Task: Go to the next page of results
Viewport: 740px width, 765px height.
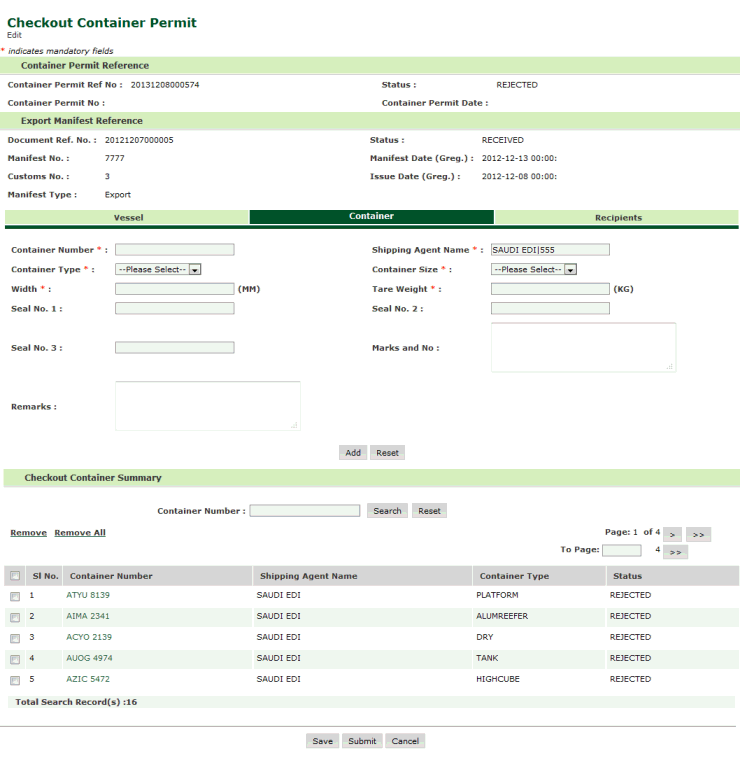Action: [x=673, y=534]
